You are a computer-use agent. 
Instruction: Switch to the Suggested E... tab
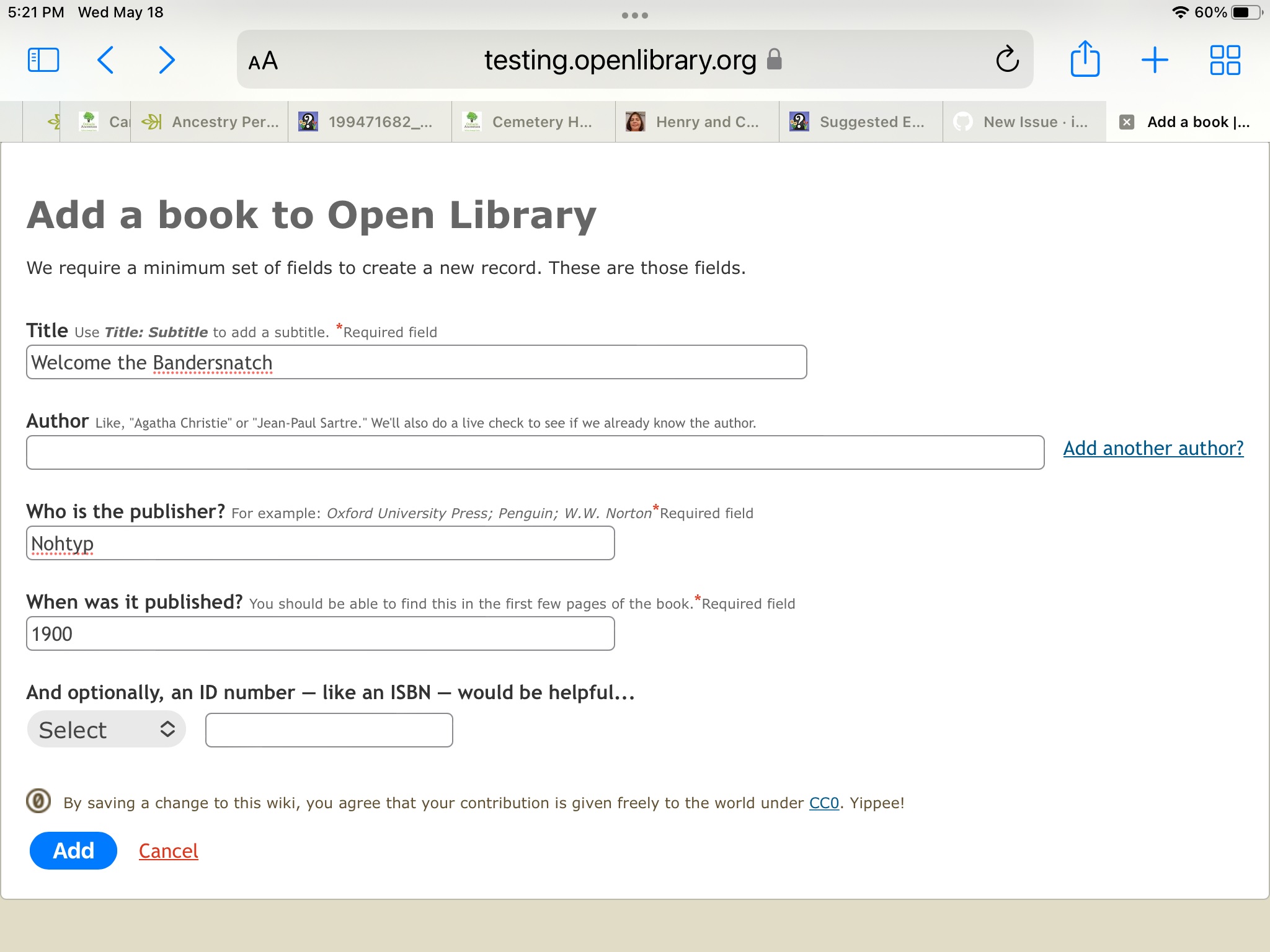(x=861, y=122)
